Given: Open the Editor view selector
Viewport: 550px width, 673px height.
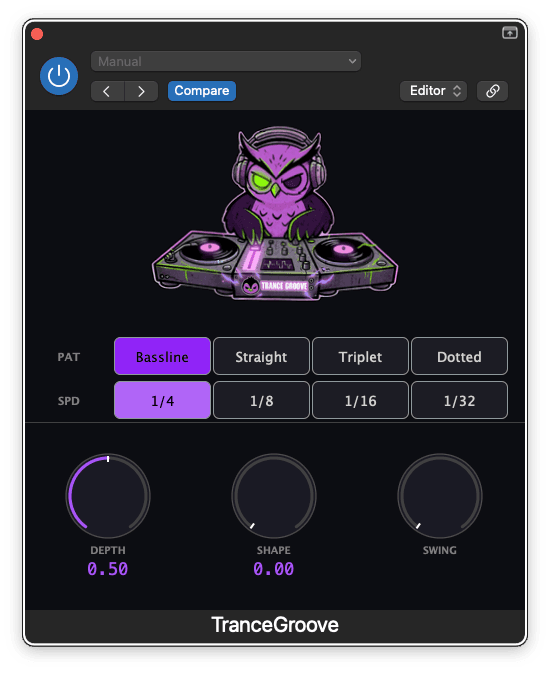Looking at the screenshot, I should [433, 91].
